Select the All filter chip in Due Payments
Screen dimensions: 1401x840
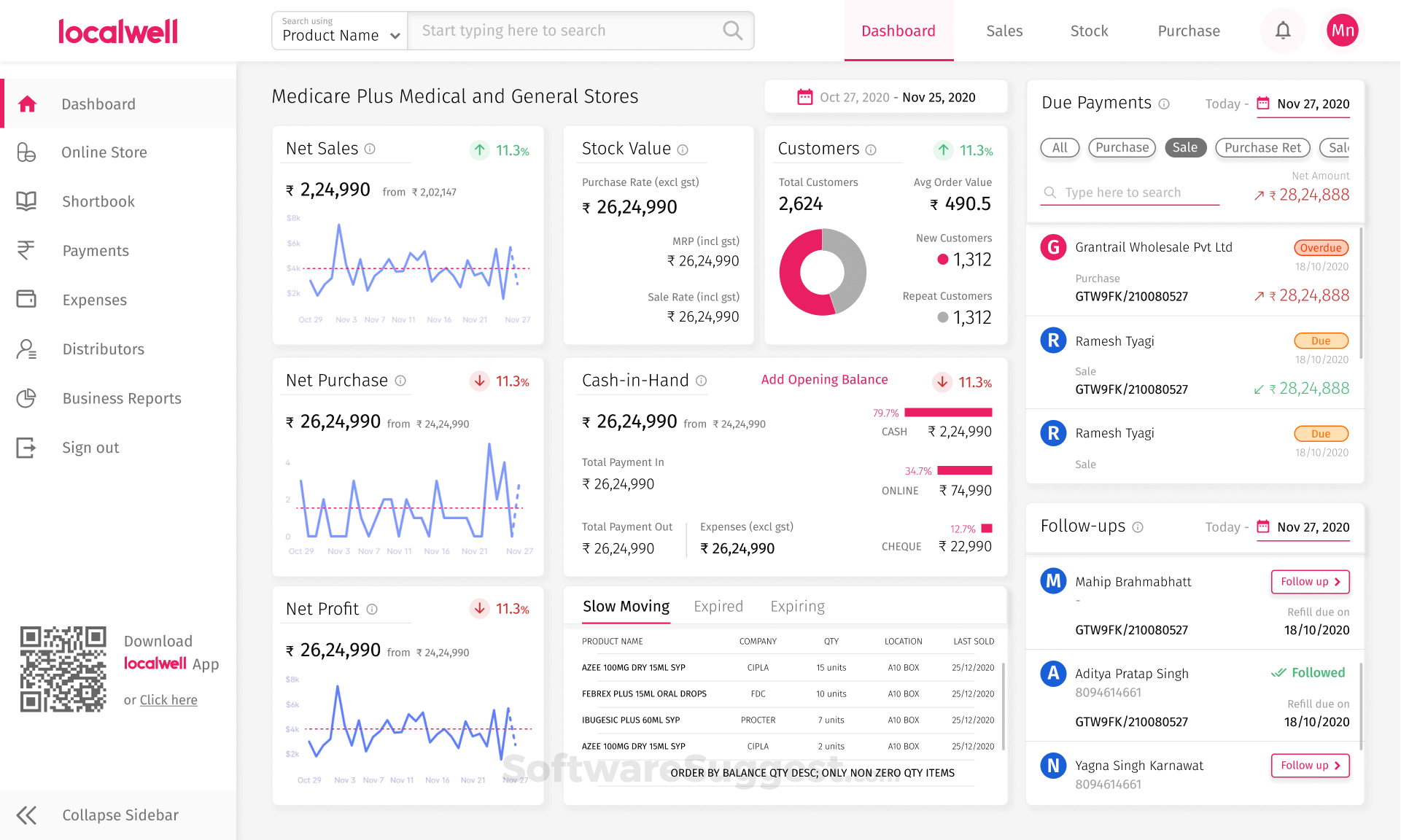pyautogui.click(x=1059, y=147)
